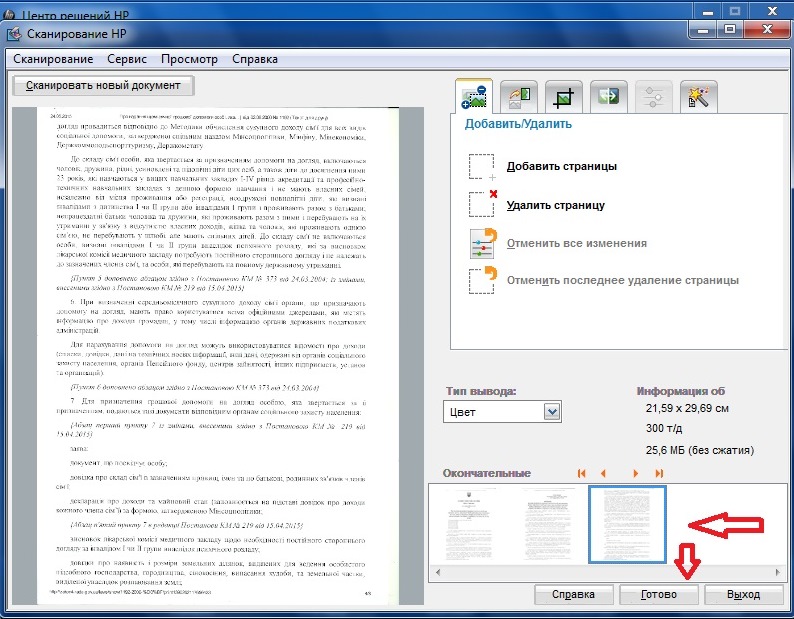Screen dimensions: 794x619
Task: Click thumbnail strip right scroll arrow
Action: 778,572
